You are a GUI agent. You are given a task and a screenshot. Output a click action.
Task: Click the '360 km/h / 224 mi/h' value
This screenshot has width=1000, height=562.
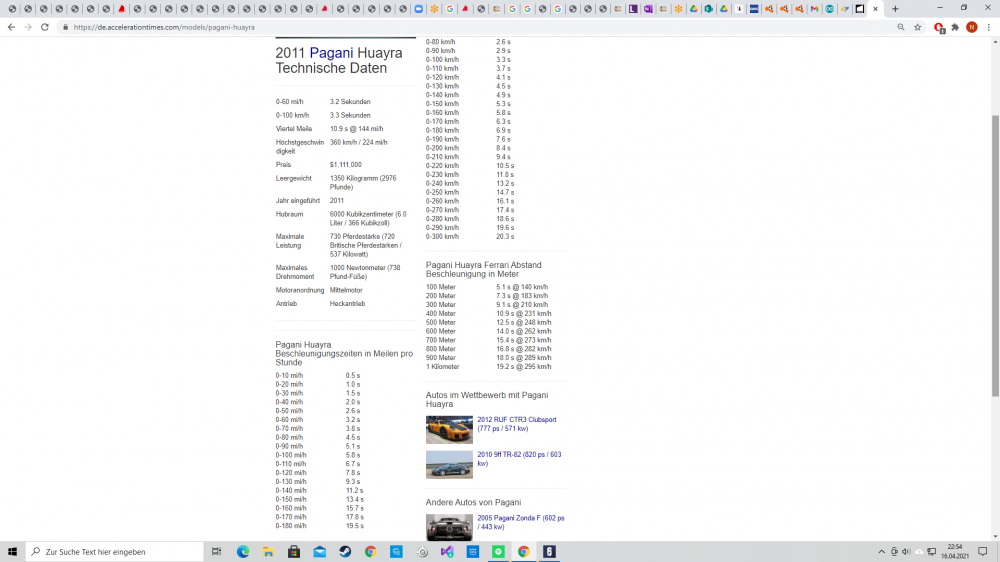(x=358, y=143)
